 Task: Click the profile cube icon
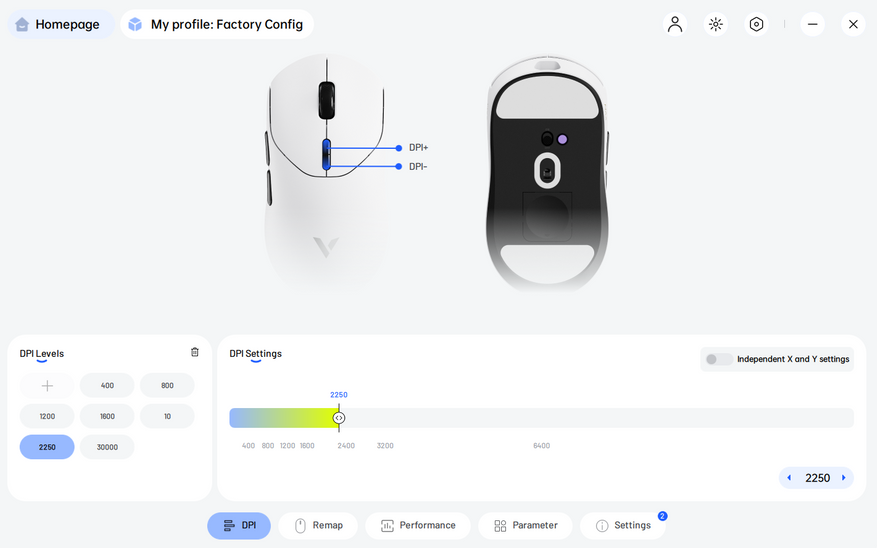pyautogui.click(x=135, y=24)
